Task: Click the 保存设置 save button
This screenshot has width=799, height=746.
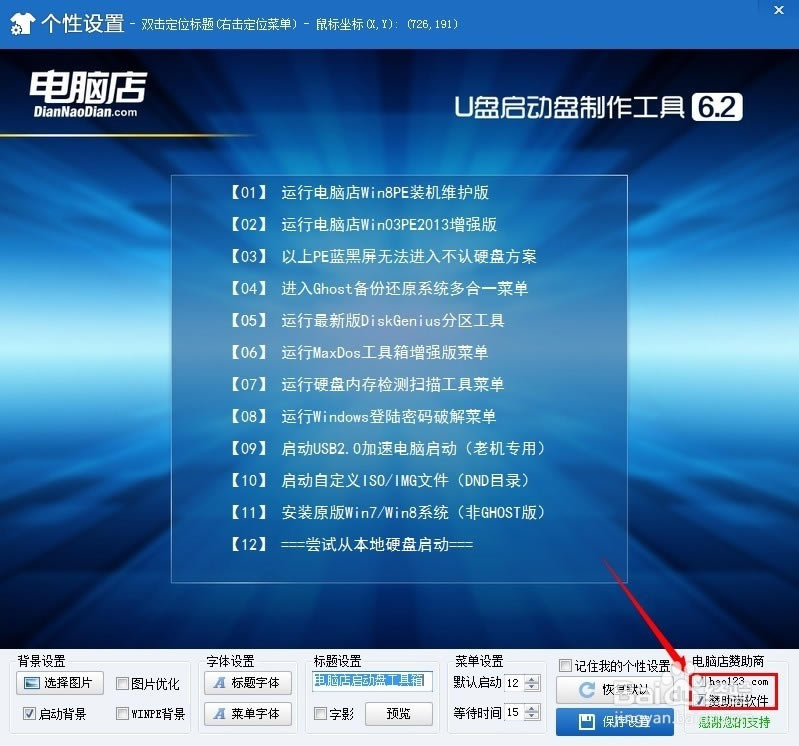Action: (615, 722)
